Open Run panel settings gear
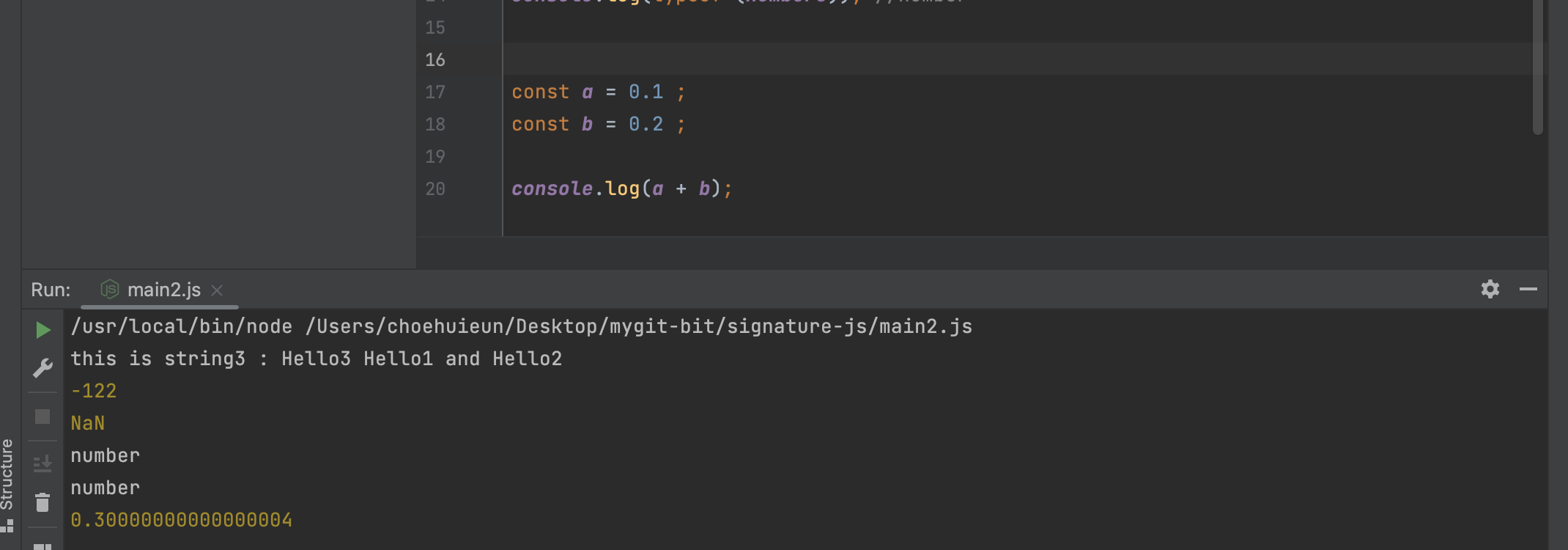The height and width of the screenshot is (550, 1568). [x=1490, y=289]
